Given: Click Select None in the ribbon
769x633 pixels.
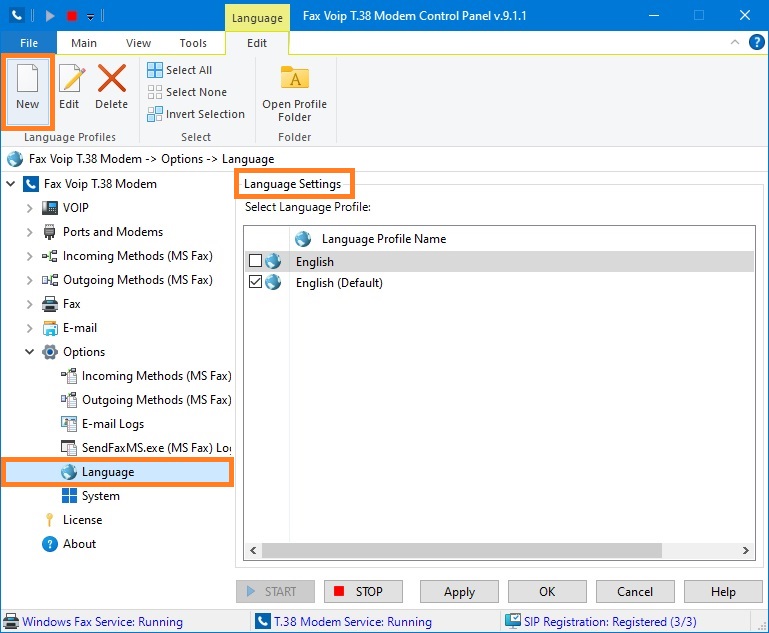Looking at the screenshot, I should tap(187, 92).
